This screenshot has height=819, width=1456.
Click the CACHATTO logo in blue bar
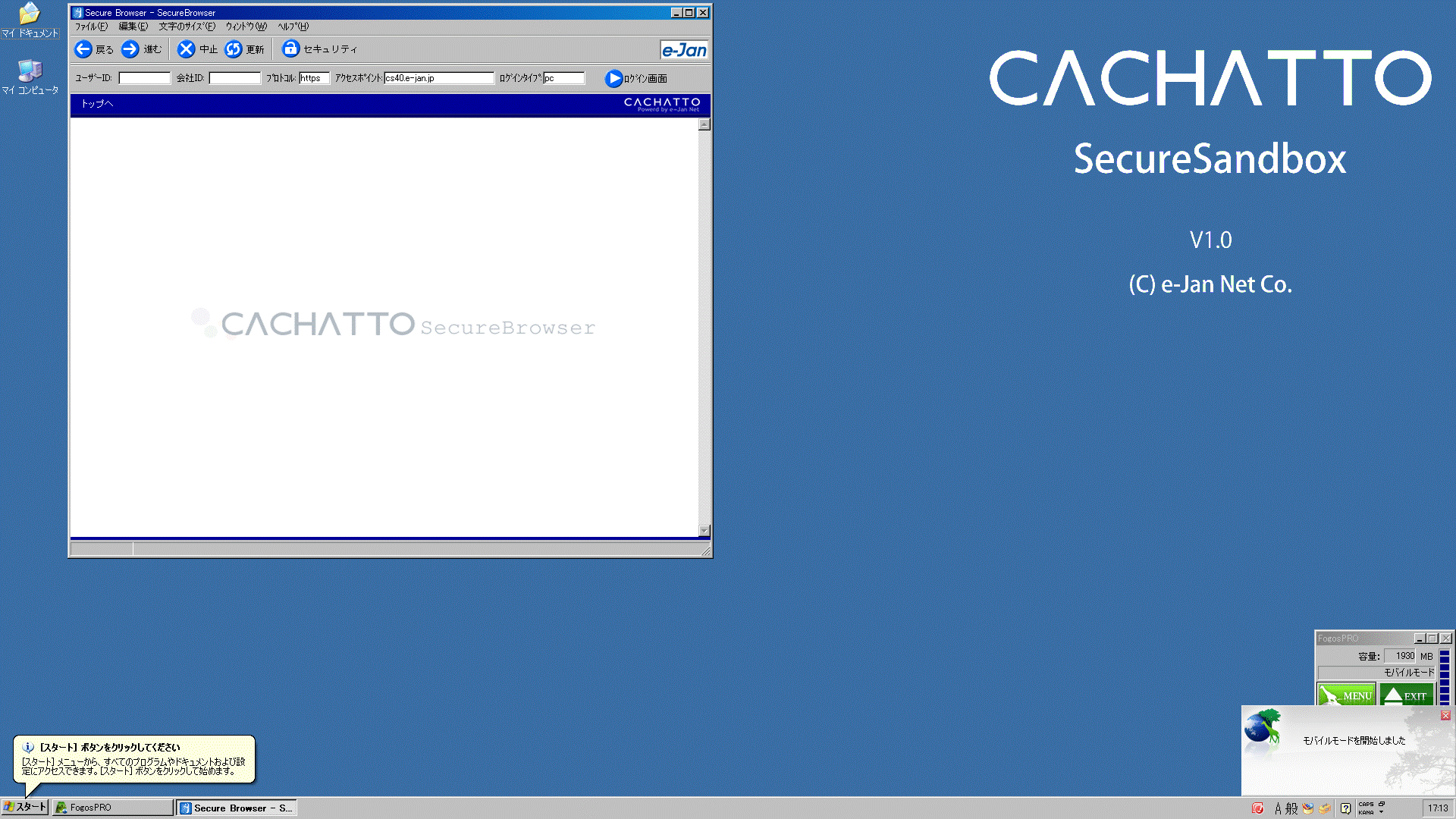point(662,104)
